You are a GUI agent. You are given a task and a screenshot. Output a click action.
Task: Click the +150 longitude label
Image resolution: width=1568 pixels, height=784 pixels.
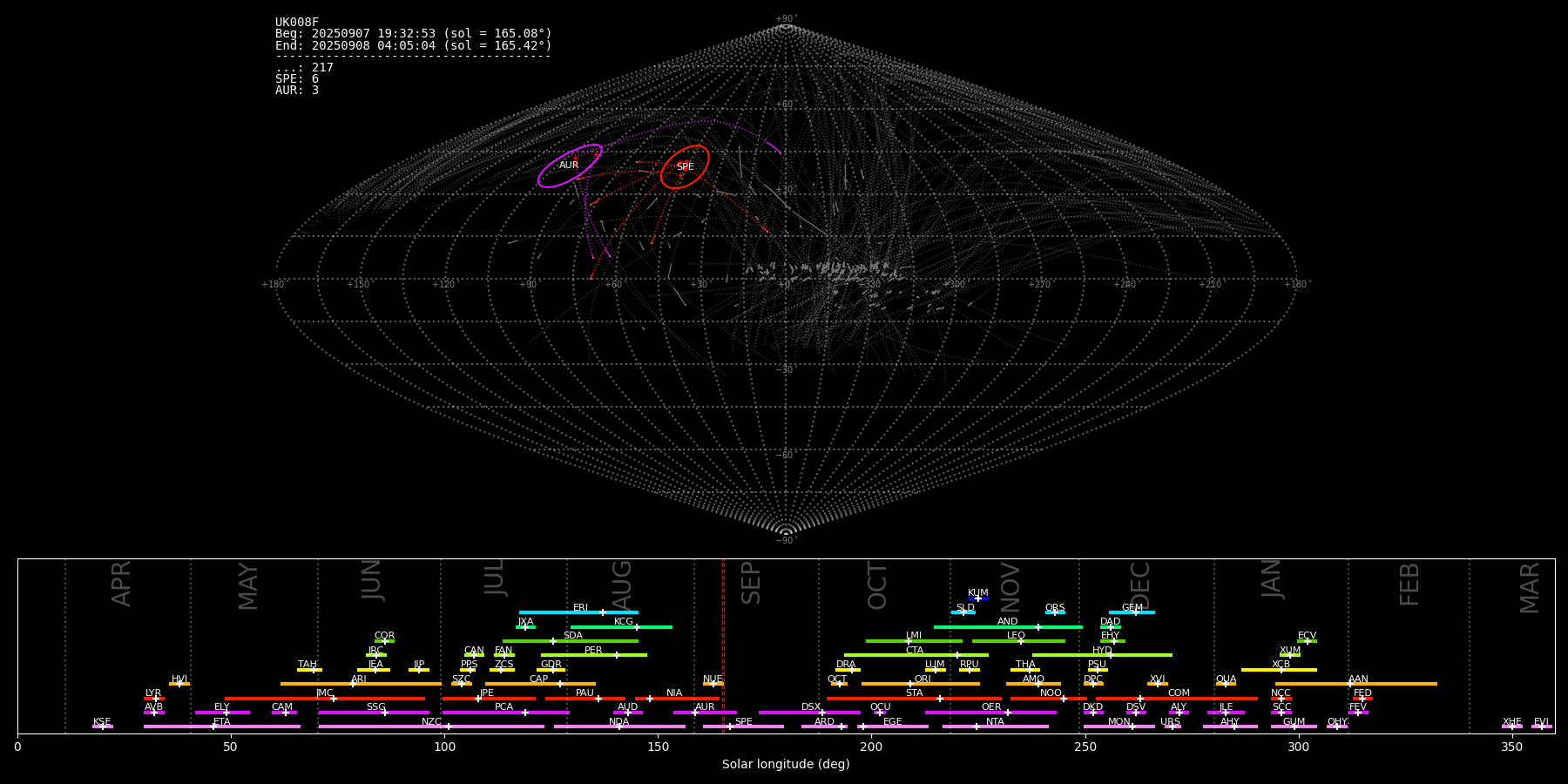[x=358, y=285]
